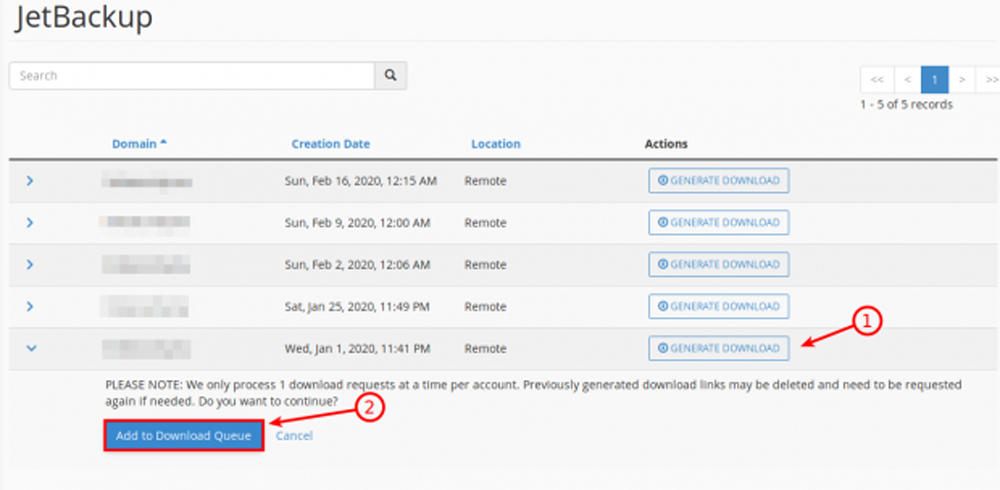
Task: Generate download for Feb 16, 2020 backup
Action: [x=719, y=181]
